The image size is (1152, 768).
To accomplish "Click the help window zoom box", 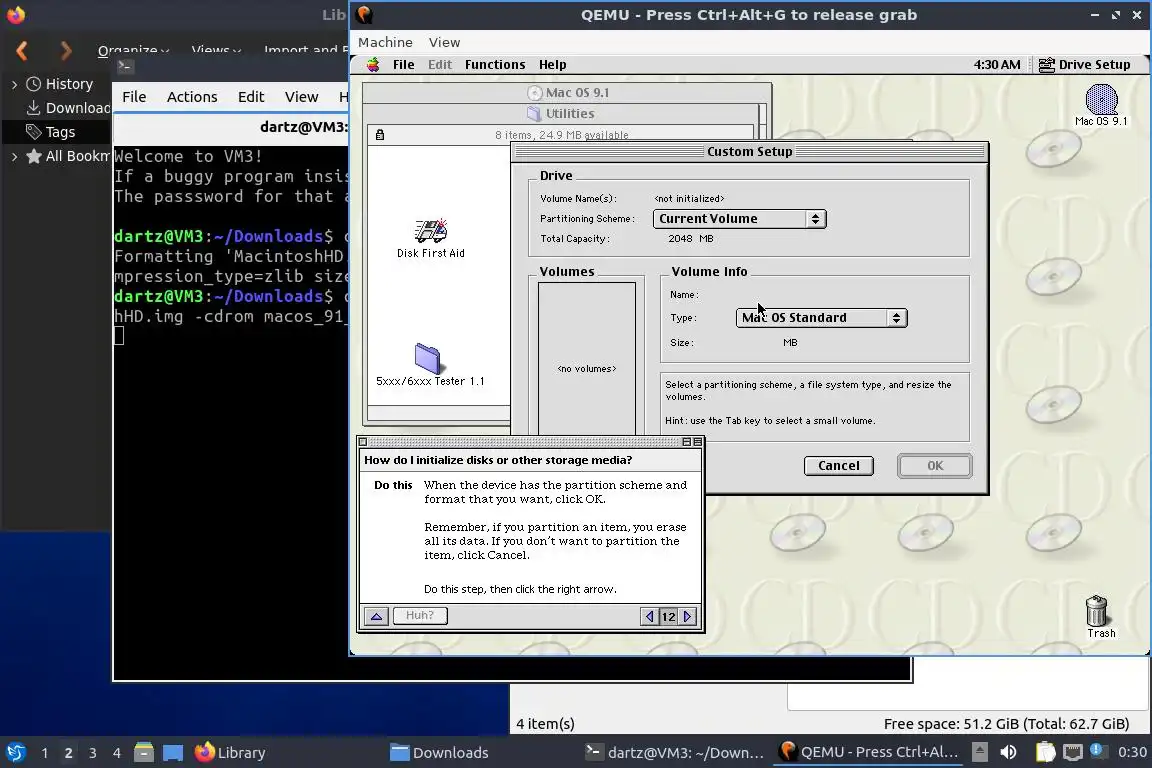I will pyautogui.click(x=686, y=442).
